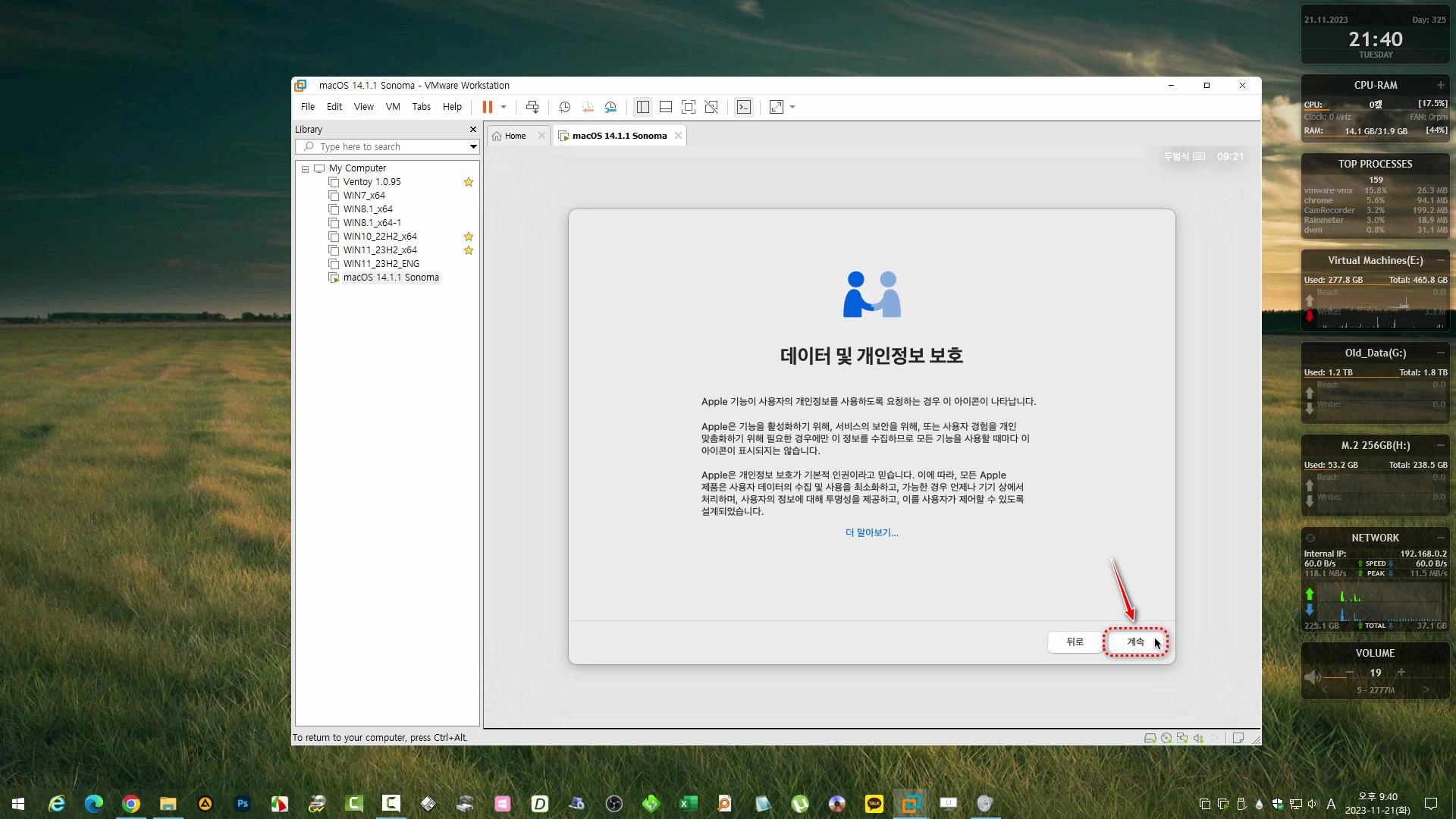Select WIN11_23H2_ENG virtual machine

pyautogui.click(x=381, y=264)
